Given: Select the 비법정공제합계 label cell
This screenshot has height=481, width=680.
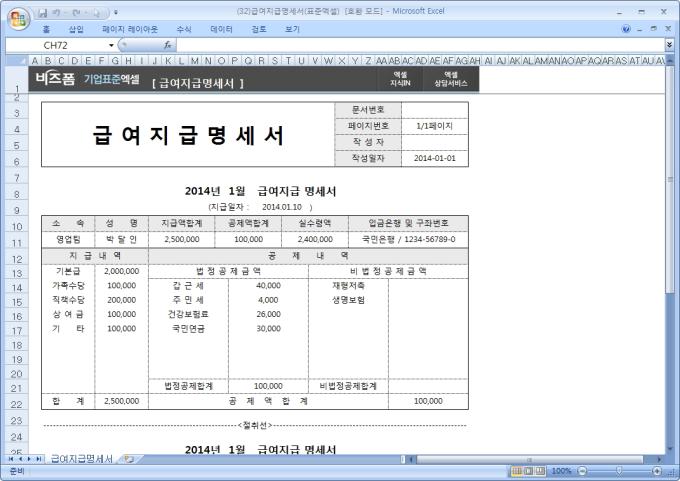Looking at the screenshot, I should point(348,386).
